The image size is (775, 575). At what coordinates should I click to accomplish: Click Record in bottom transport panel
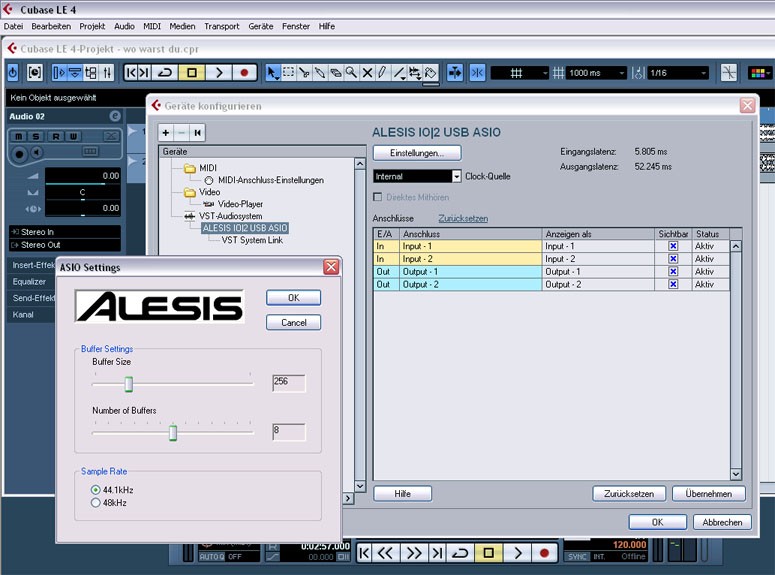(x=544, y=553)
